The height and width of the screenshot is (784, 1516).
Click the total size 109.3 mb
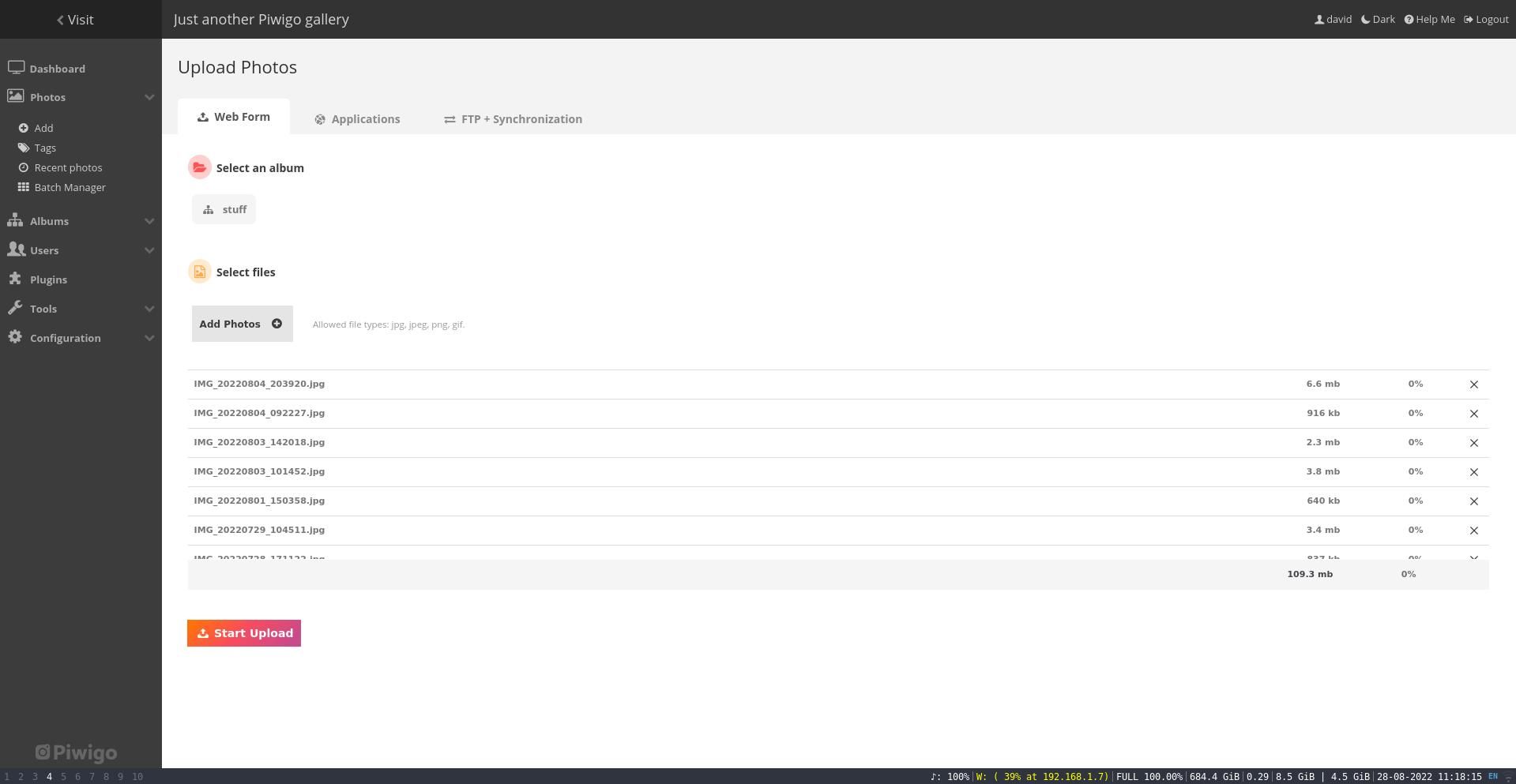pos(1310,574)
